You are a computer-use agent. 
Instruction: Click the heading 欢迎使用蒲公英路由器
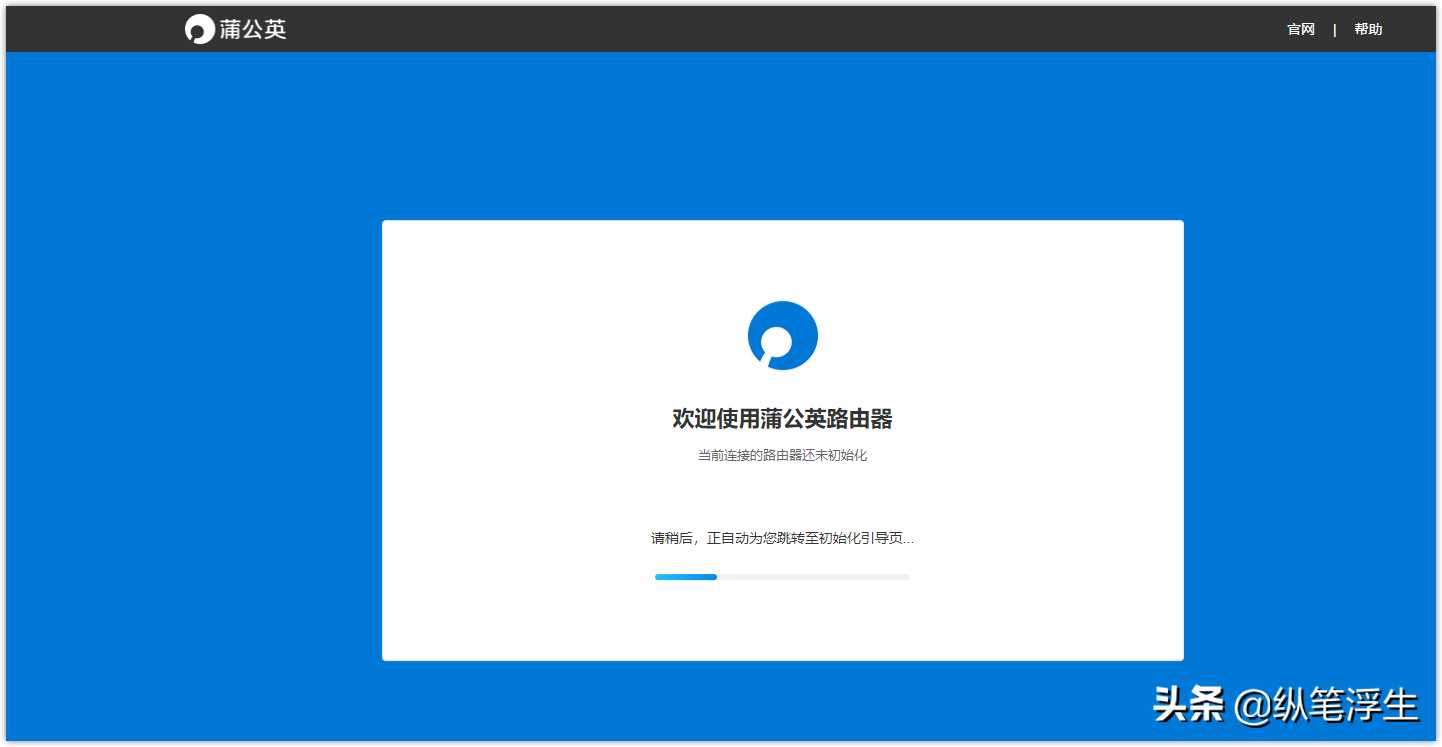tap(782, 419)
